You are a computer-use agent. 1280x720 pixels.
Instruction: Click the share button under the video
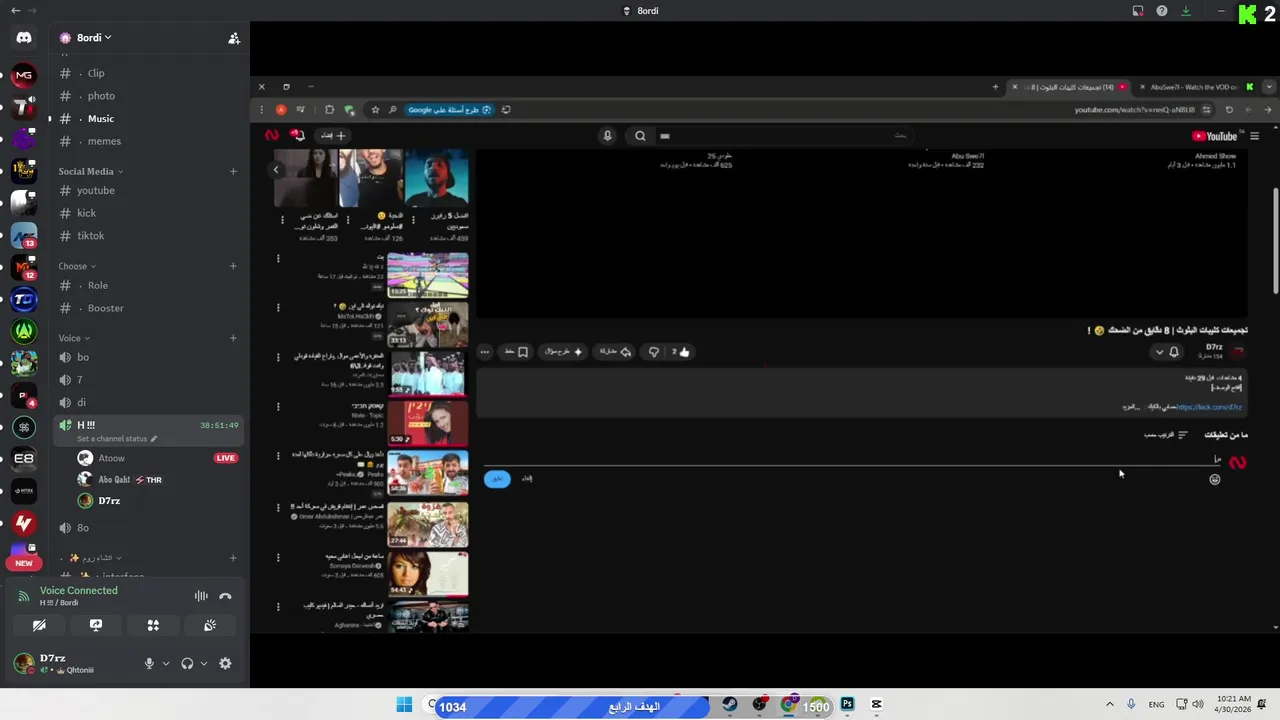[615, 352]
